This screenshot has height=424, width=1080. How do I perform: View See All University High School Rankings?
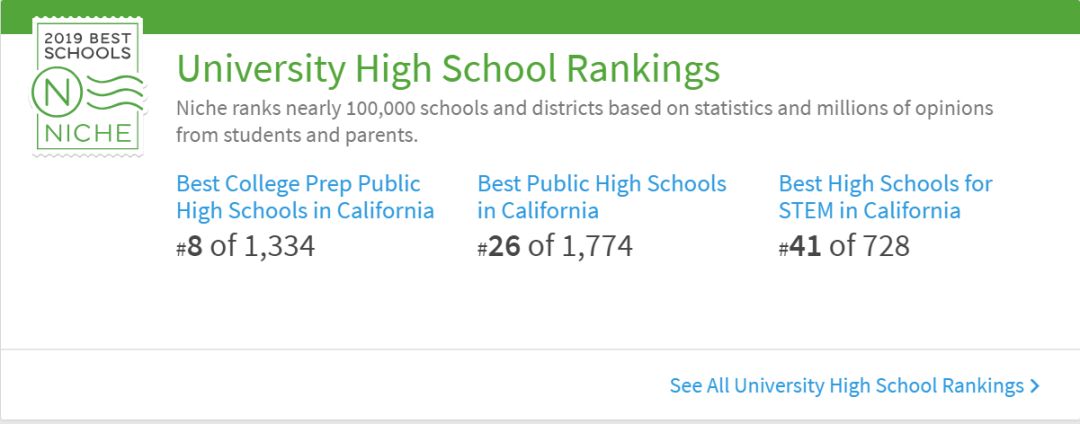(x=854, y=386)
